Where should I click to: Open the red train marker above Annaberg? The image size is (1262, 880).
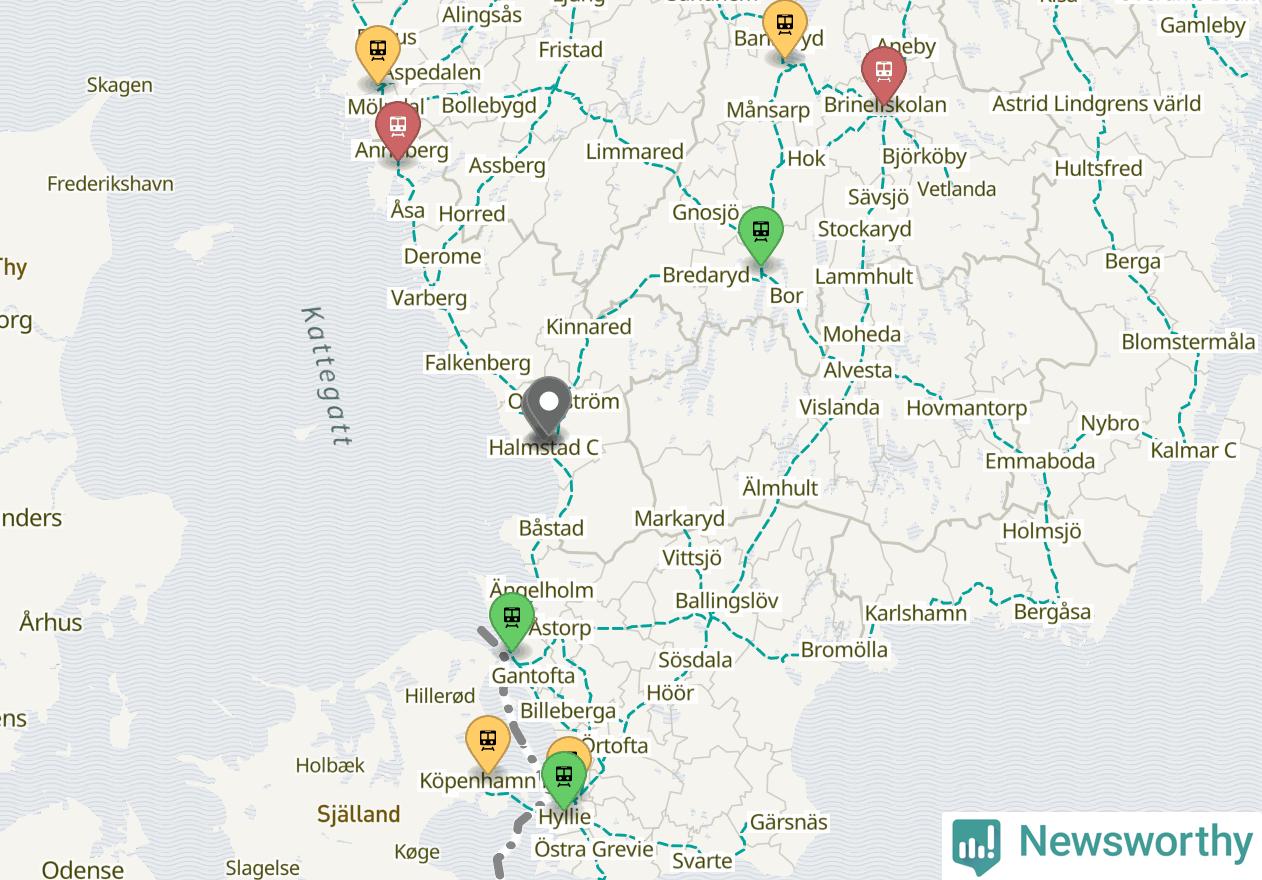pyautogui.click(x=397, y=129)
